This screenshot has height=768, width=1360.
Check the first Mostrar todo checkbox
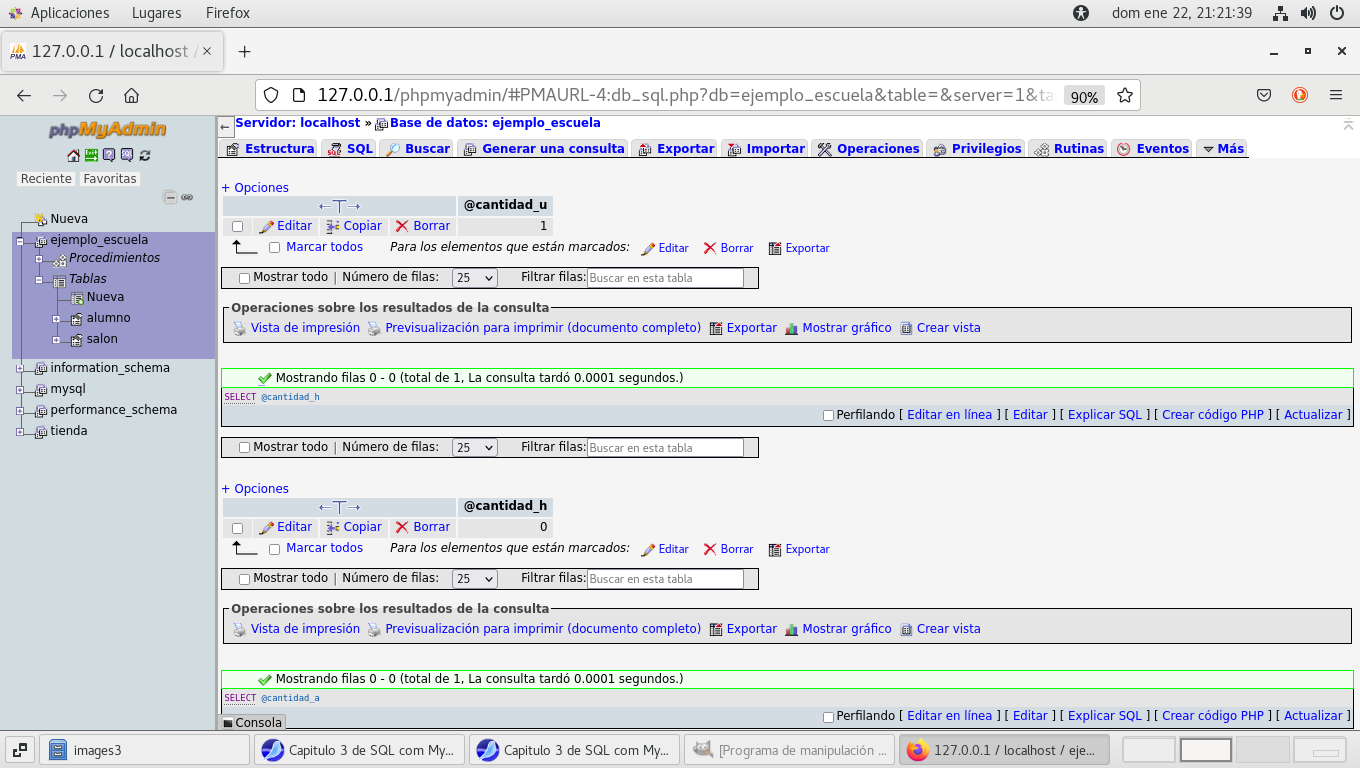tap(245, 279)
